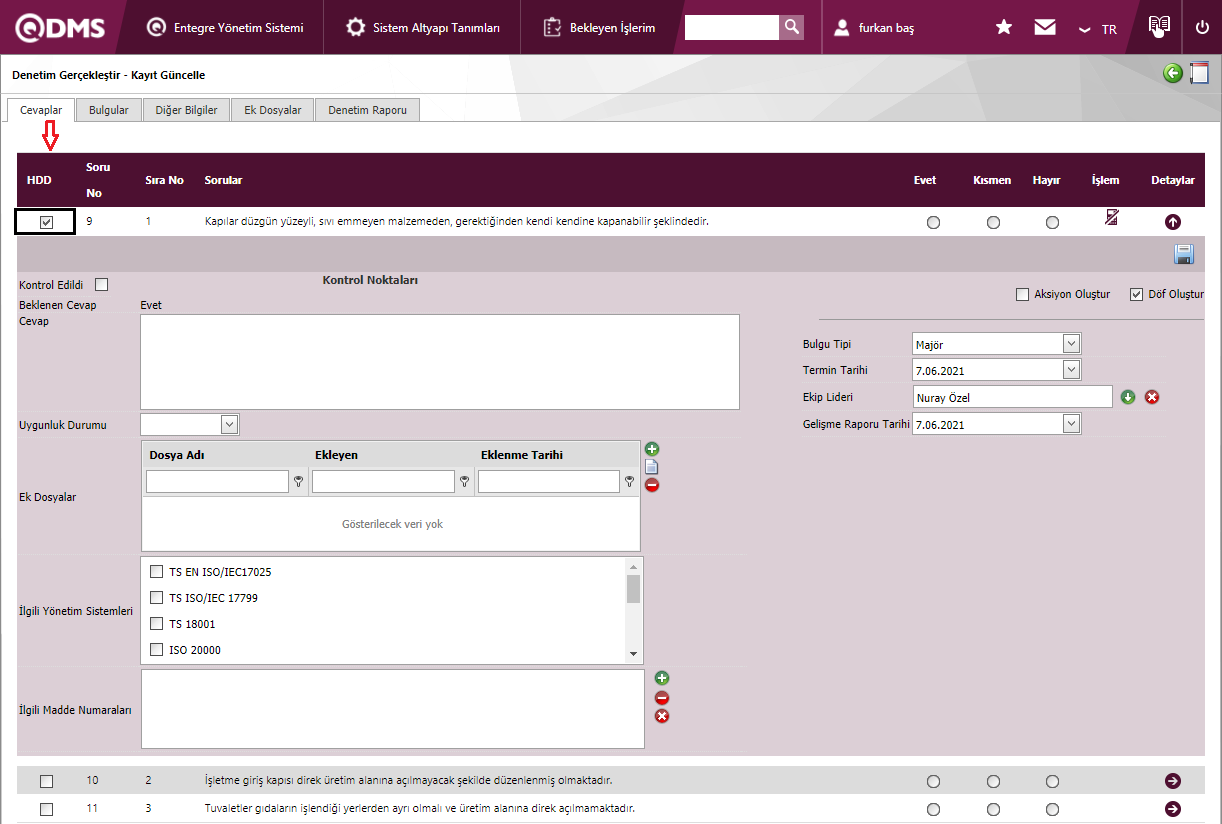
Task: Click the İşlem icon for question 9
Action: click(1112, 217)
